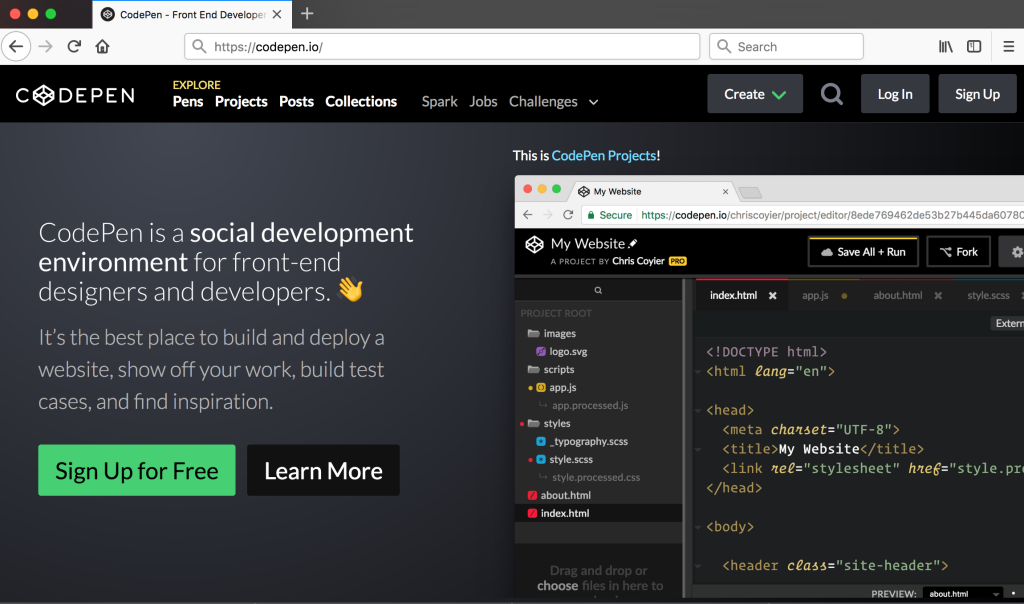Open the Challenges link
Screen dimensions: 1024x604
pyautogui.click(x=543, y=102)
